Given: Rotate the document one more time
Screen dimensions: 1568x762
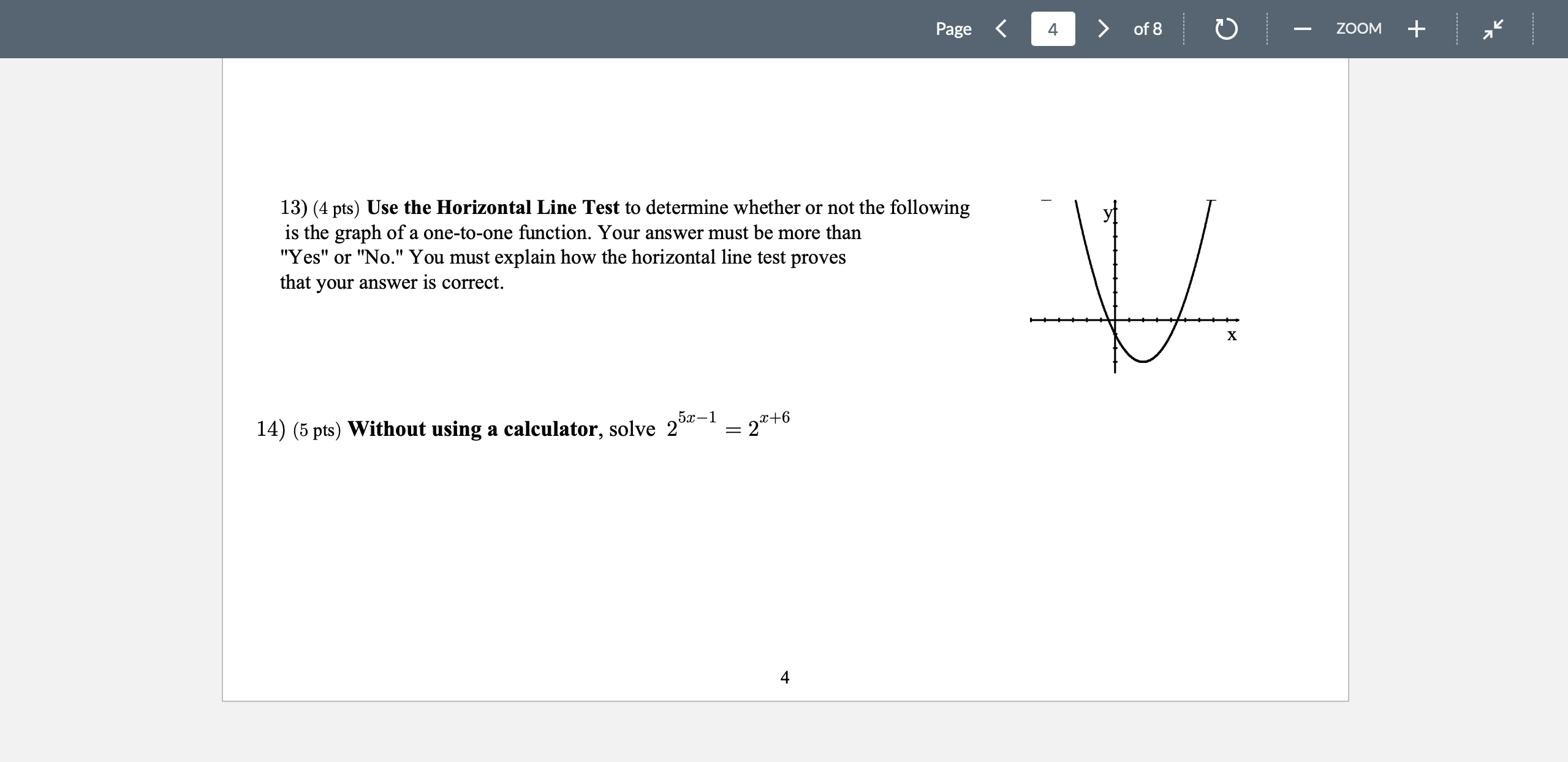Looking at the screenshot, I should 1226,28.
